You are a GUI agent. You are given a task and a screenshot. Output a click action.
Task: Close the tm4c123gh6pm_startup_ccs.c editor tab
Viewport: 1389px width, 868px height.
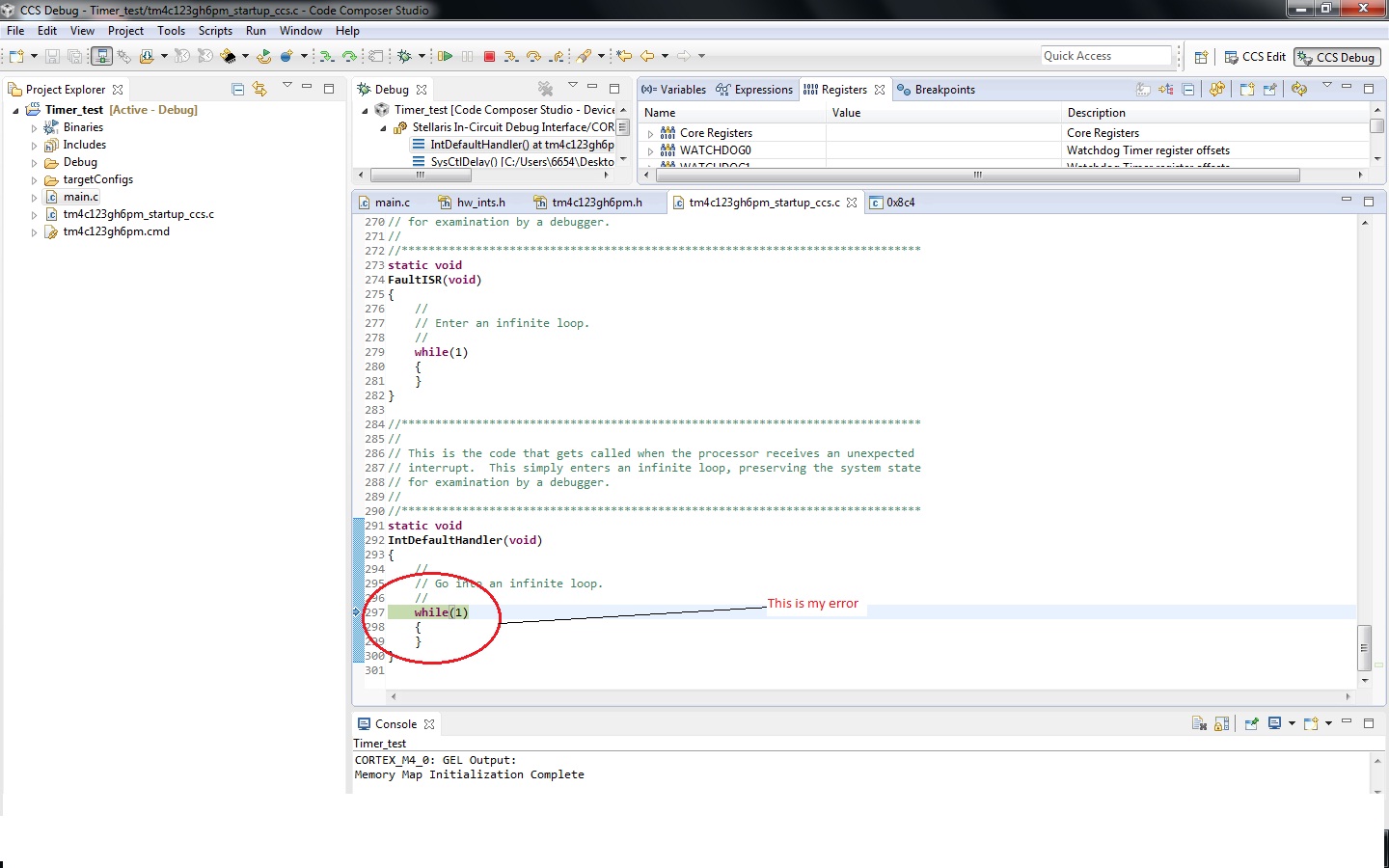pos(852,203)
